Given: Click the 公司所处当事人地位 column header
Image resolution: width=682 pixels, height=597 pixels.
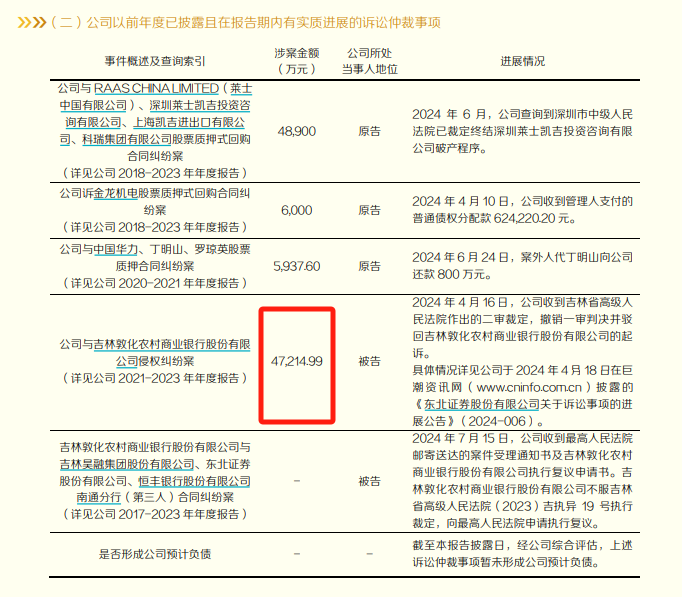Looking at the screenshot, I should point(369,61).
